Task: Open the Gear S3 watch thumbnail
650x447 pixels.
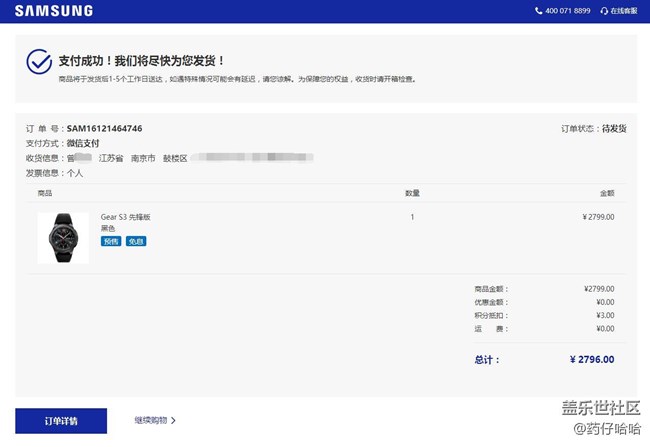Action: coord(63,237)
